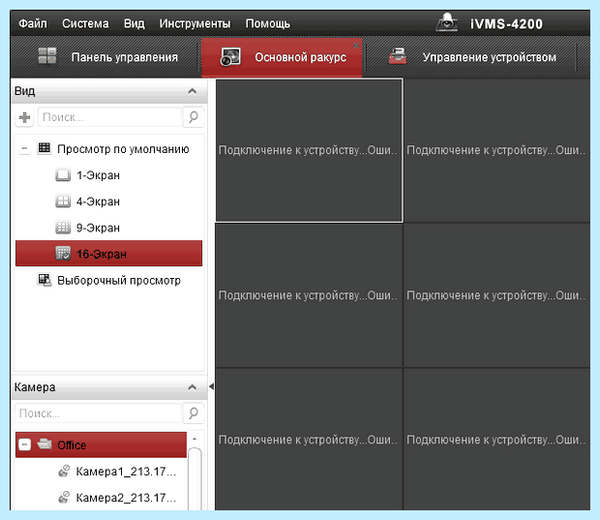Click the Управление устройством device icon

pos(398,56)
